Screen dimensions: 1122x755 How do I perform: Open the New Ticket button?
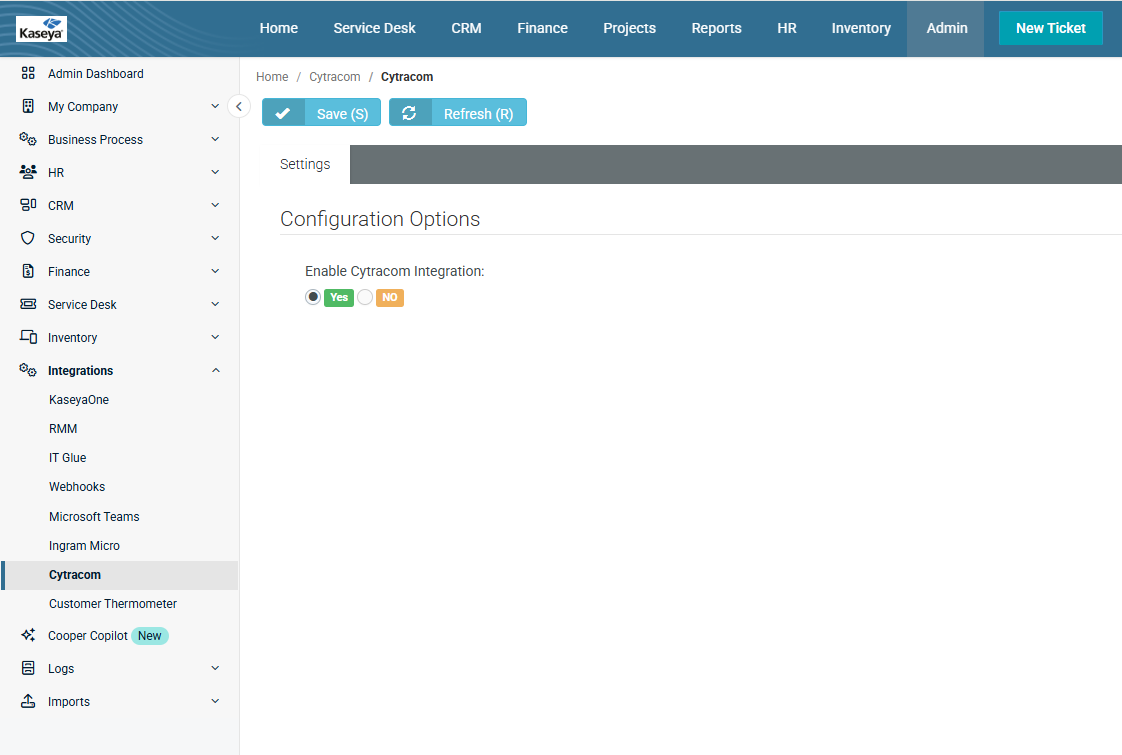1050,28
